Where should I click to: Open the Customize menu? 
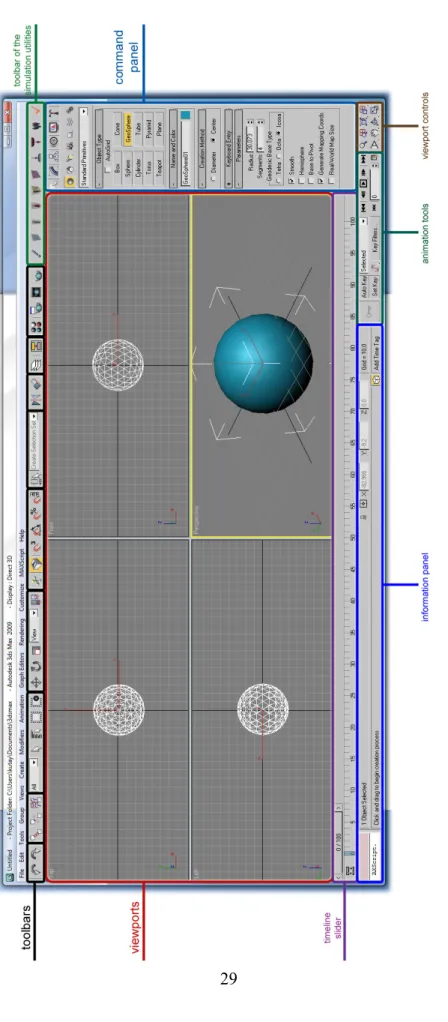[22, 598]
